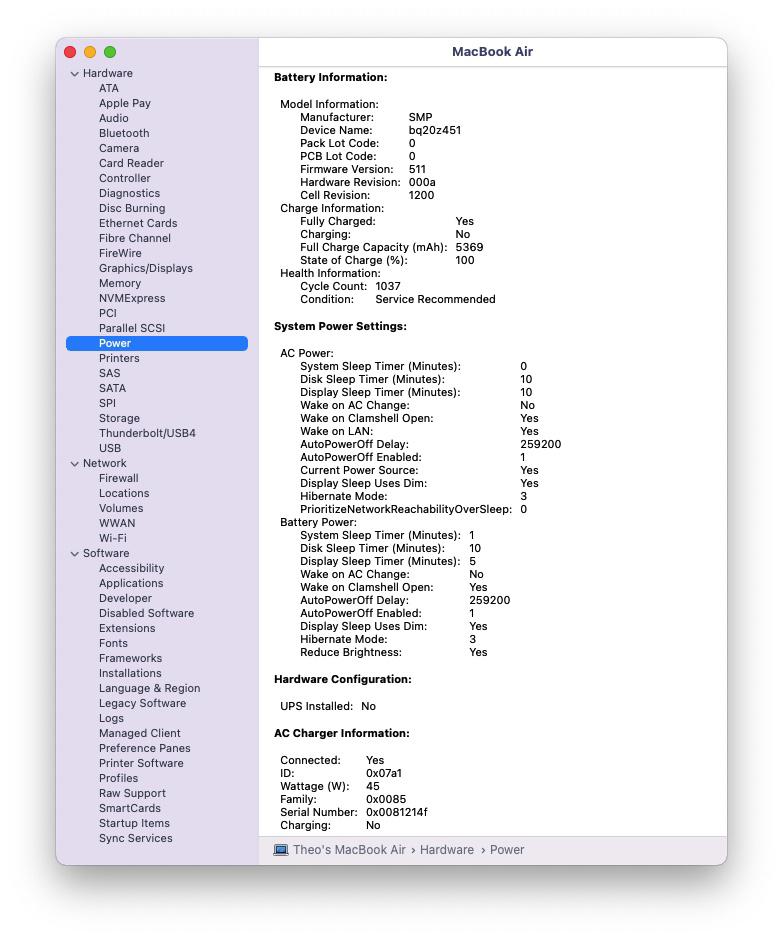Open the Printers hardware entry

click(x=119, y=358)
